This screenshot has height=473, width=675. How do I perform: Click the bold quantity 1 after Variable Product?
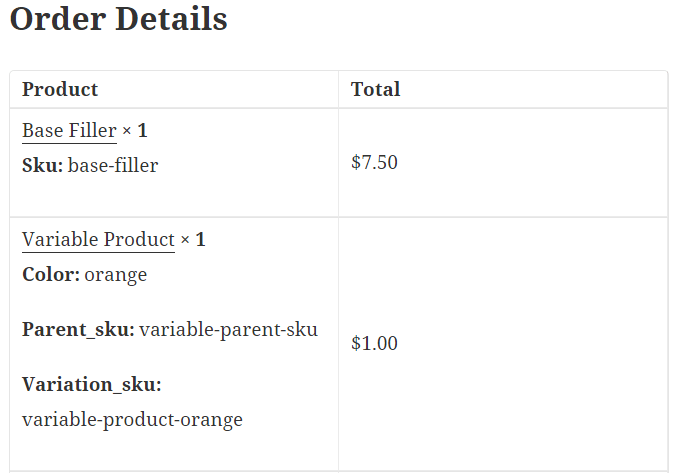point(201,240)
